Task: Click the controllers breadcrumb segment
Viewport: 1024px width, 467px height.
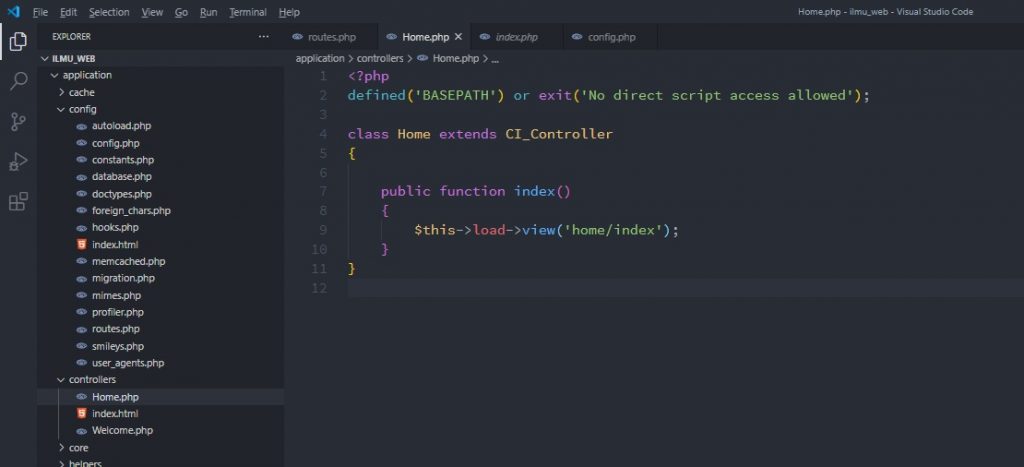Action: tap(380, 58)
